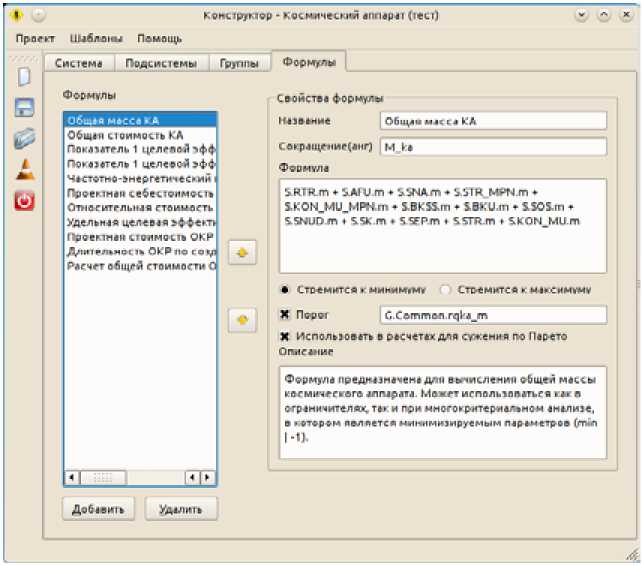The image size is (643, 566).
Task: Click the 'Добавить' button
Action: pyautogui.click(x=98, y=509)
